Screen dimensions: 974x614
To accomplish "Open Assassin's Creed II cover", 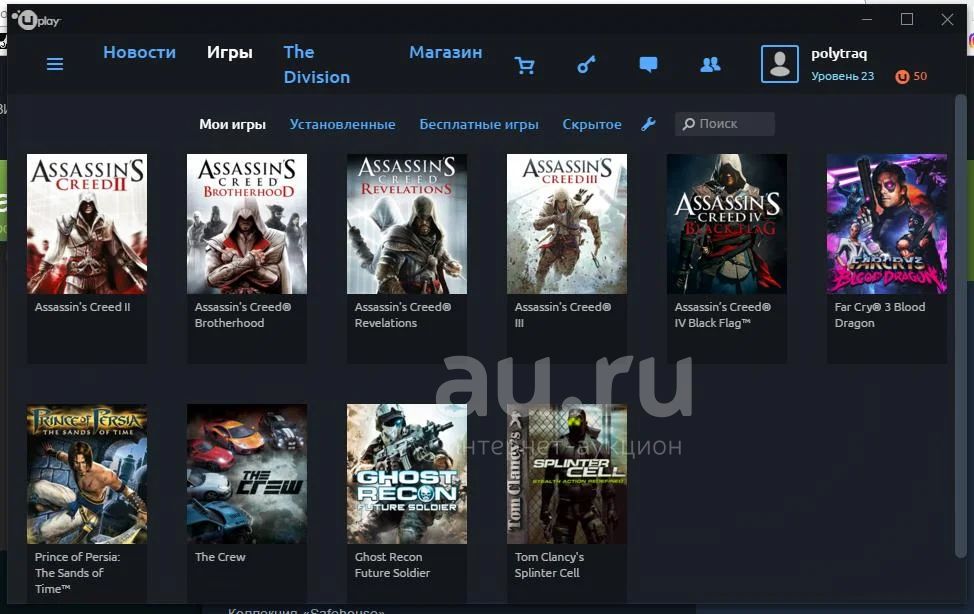I will click(x=87, y=224).
